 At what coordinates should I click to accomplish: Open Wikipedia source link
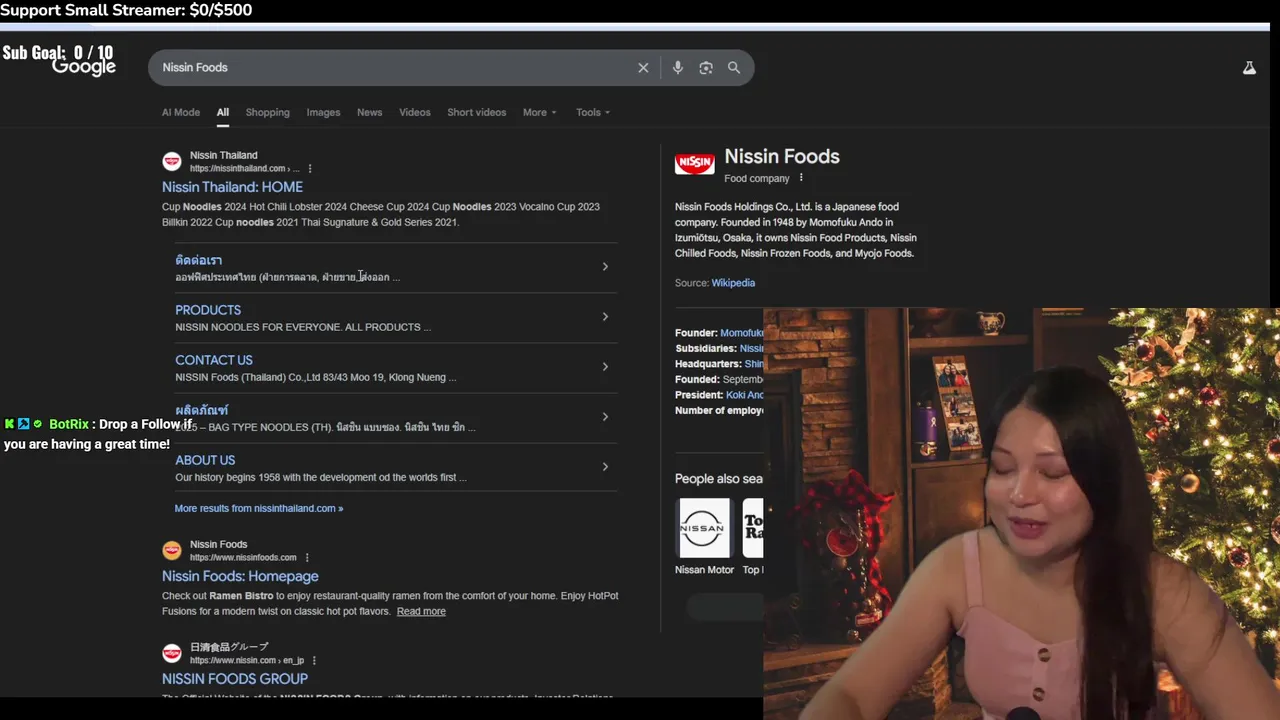point(733,283)
